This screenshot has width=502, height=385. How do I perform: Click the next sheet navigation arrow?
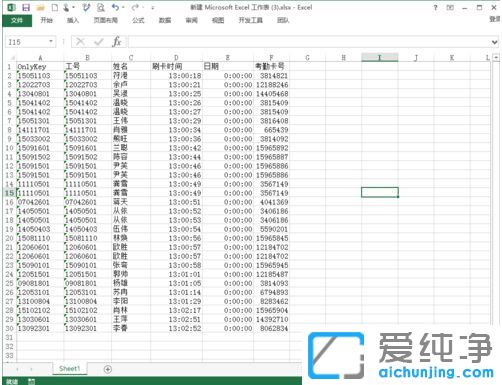coord(31,369)
